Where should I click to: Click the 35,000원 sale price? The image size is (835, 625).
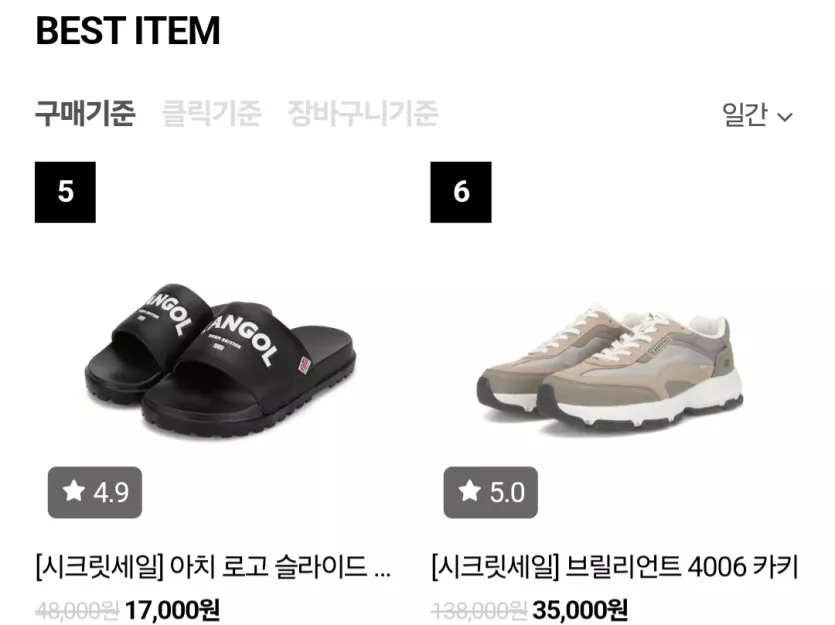pyautogui.click(x=580, y=610)
